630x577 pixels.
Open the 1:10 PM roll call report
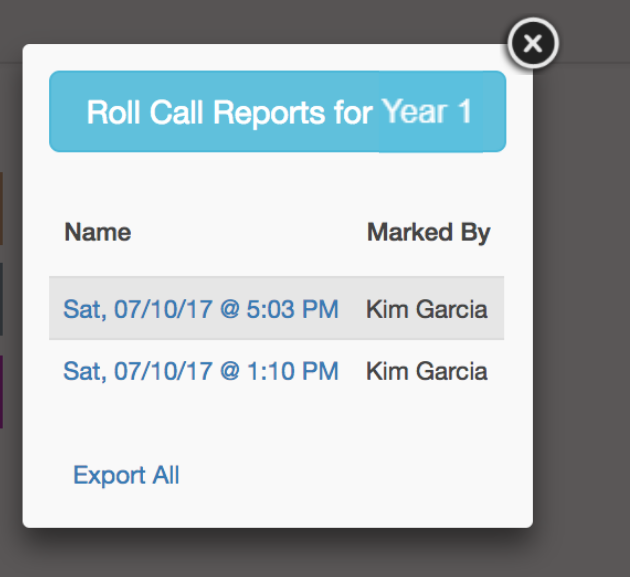(201, 372)
